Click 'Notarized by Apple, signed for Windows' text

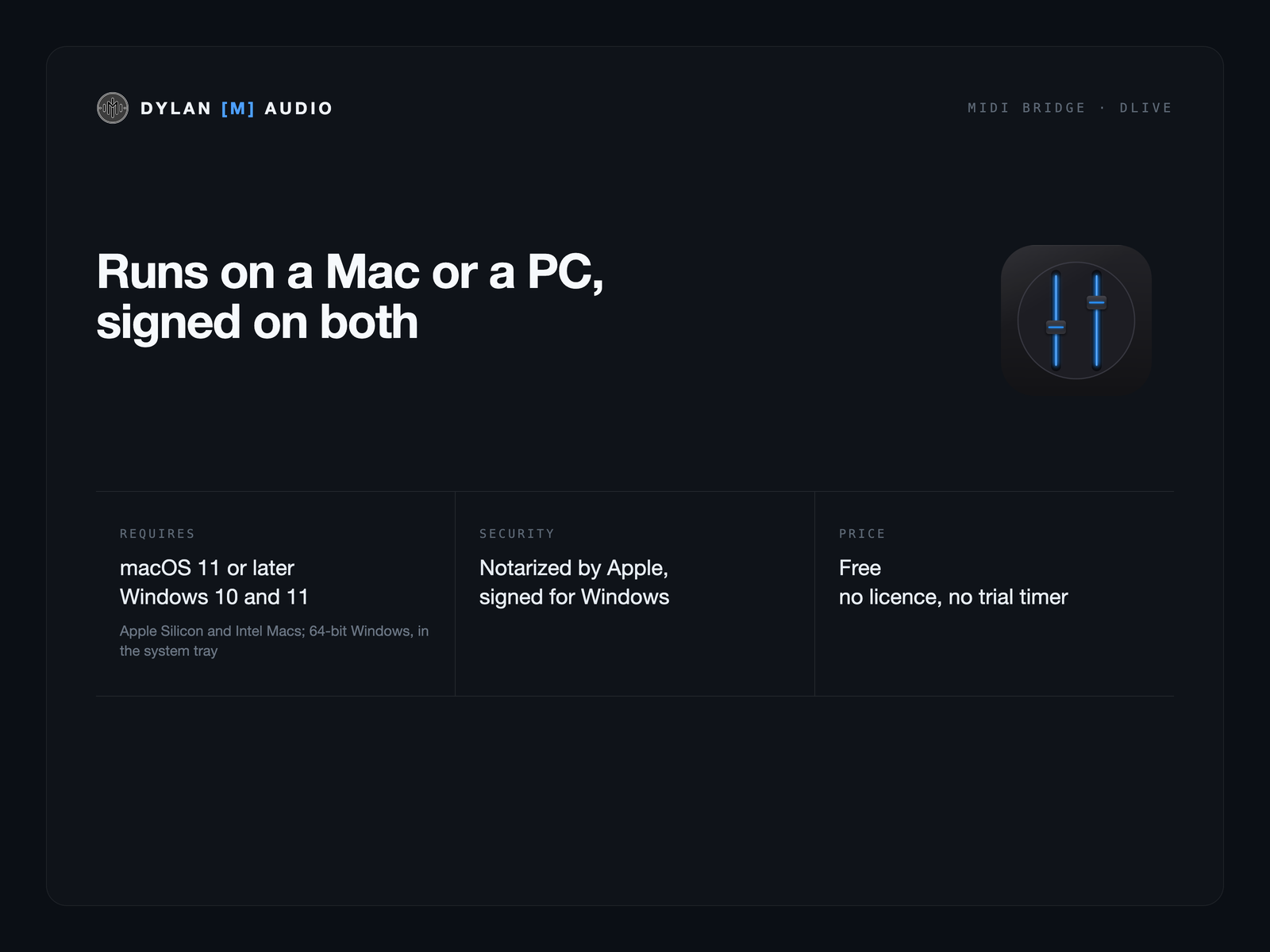[575, 582]
